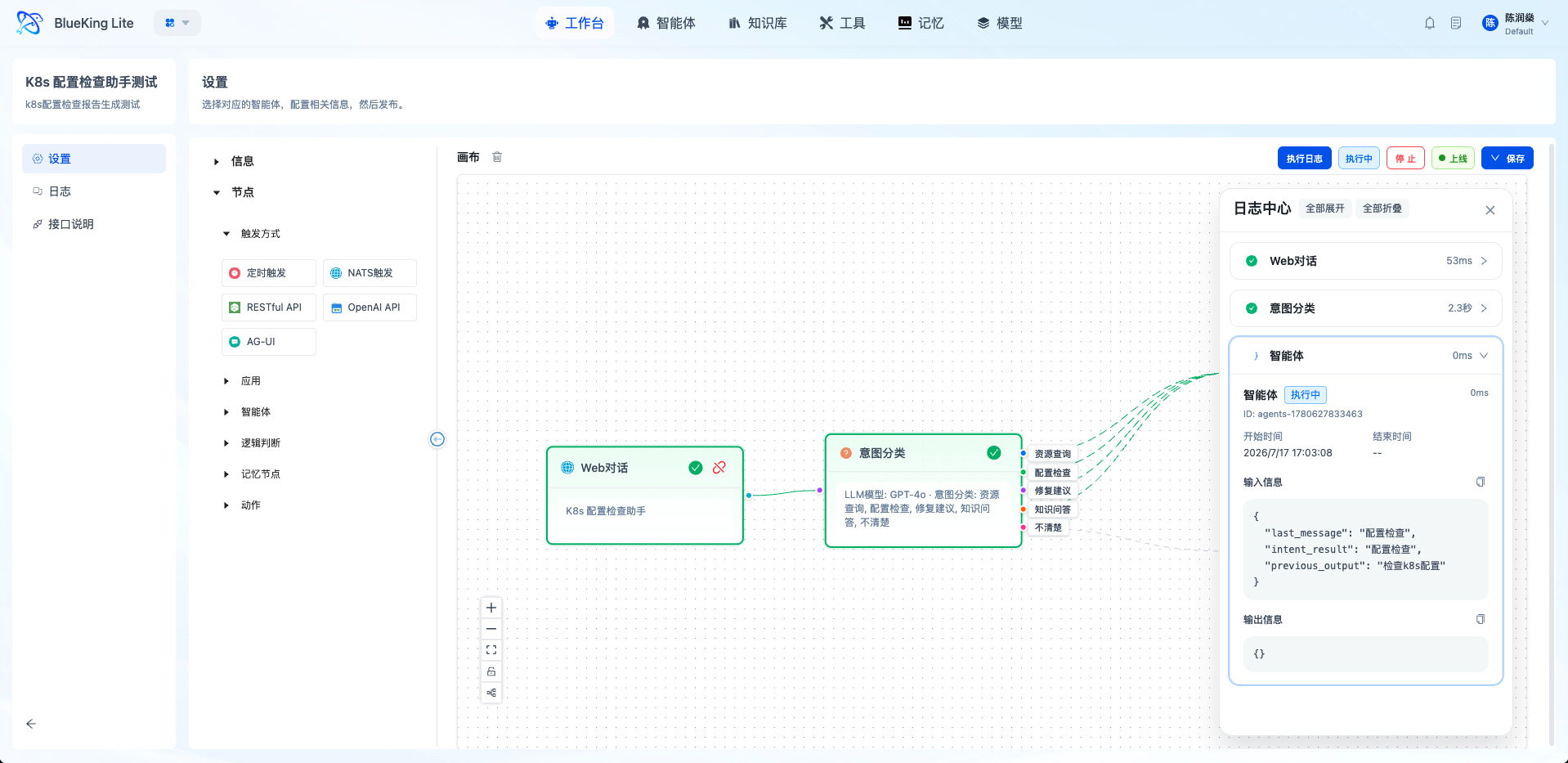Click the canvas lock icon
Image resolution: width=1568 pixels, height=763 pixels.
click(491, 671)
